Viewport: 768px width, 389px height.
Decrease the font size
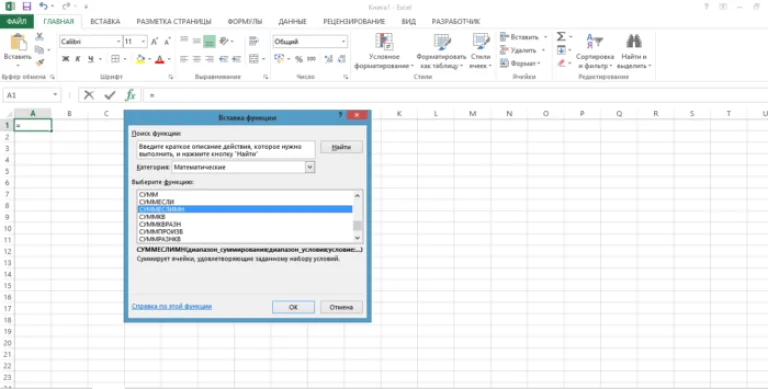pos(167,42)
